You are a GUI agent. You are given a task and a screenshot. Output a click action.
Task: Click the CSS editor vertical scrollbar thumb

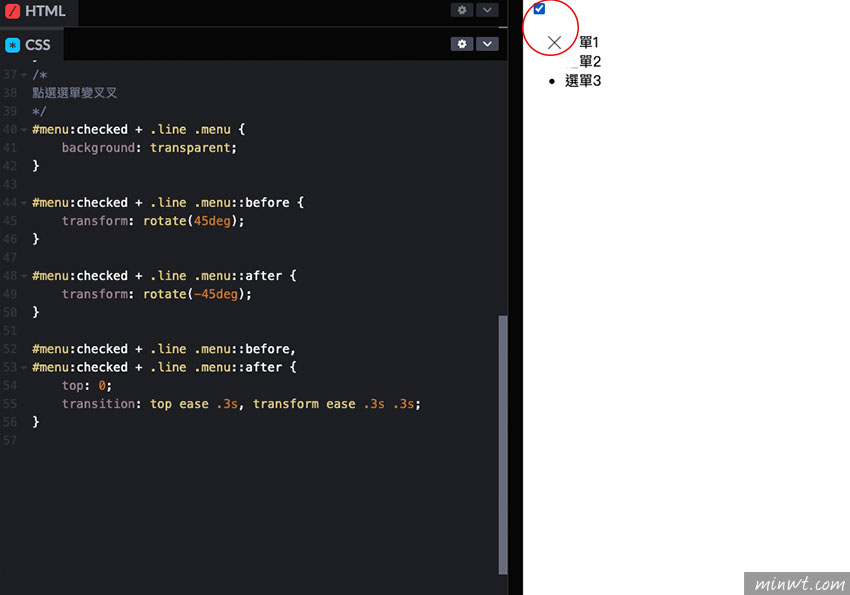(x=503, y=444)
